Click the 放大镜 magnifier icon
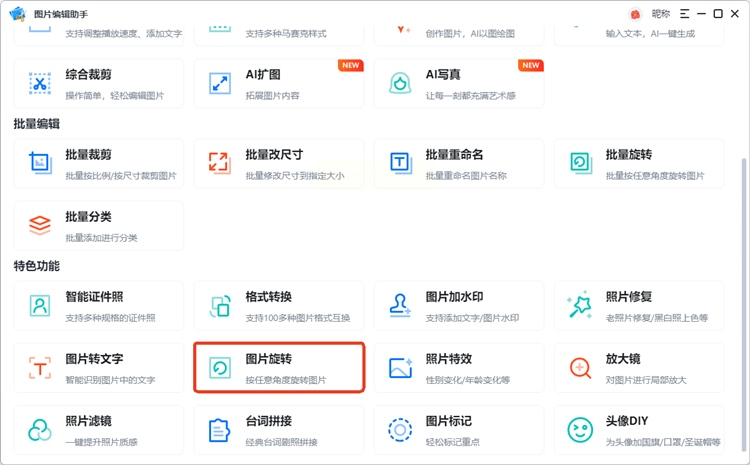Screen dimensions: 750x465 tap(580, 367)
